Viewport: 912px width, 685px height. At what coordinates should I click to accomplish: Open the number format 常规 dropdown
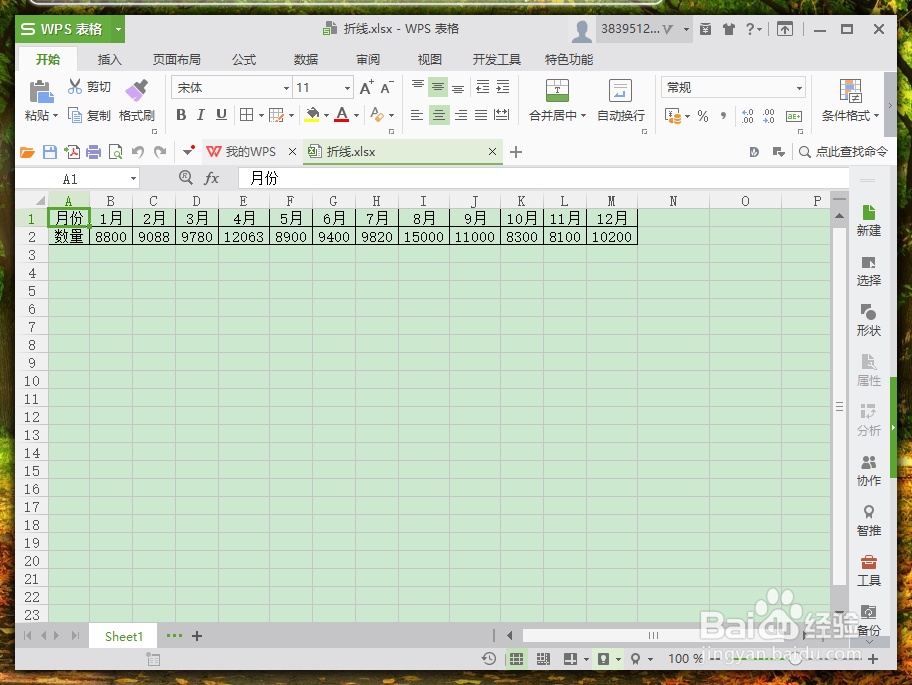pos(799,88)
